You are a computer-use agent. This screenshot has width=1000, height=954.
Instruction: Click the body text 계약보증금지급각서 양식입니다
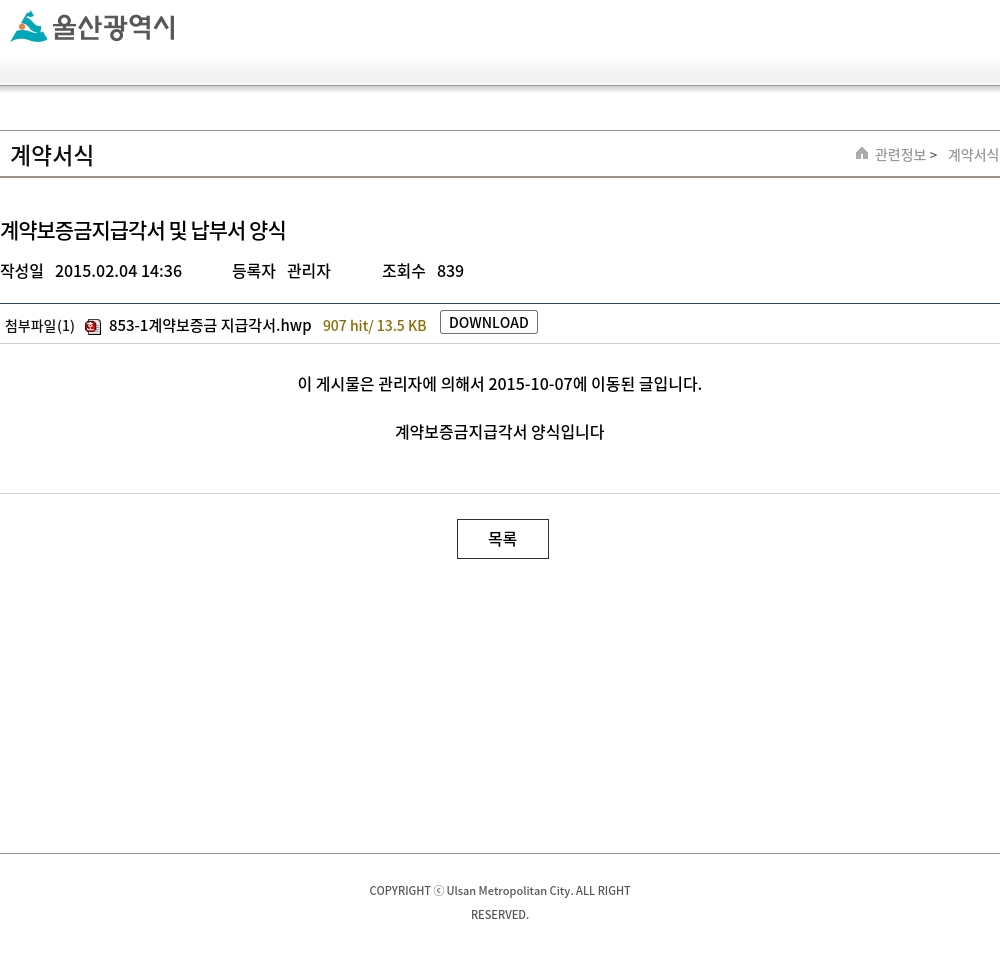coord(499,432)
